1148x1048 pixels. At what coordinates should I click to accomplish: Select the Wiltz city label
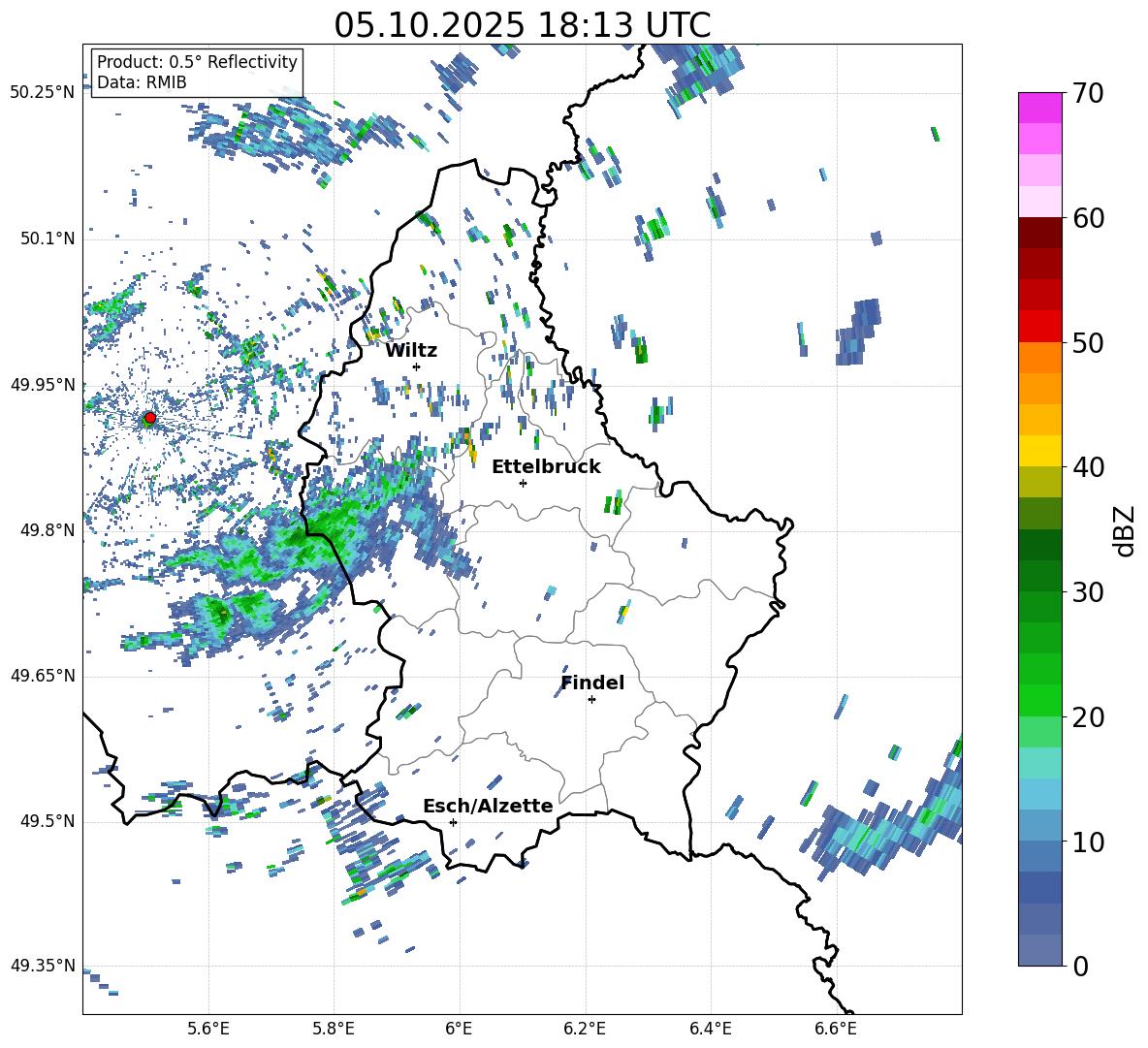coord(411,351)
